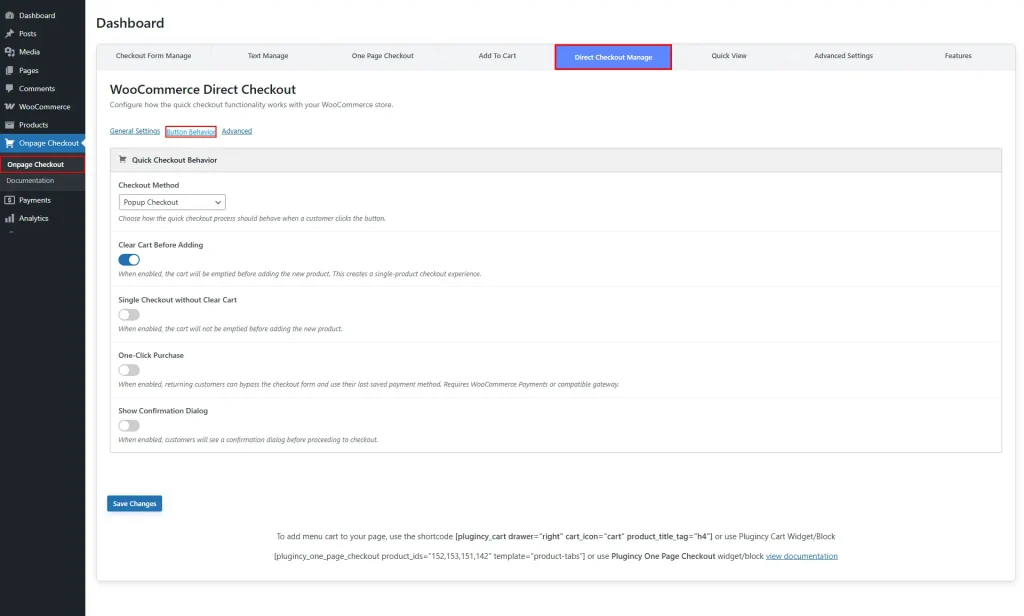
Task: Open the Quick View tab
Action: [x=729, y=56]
